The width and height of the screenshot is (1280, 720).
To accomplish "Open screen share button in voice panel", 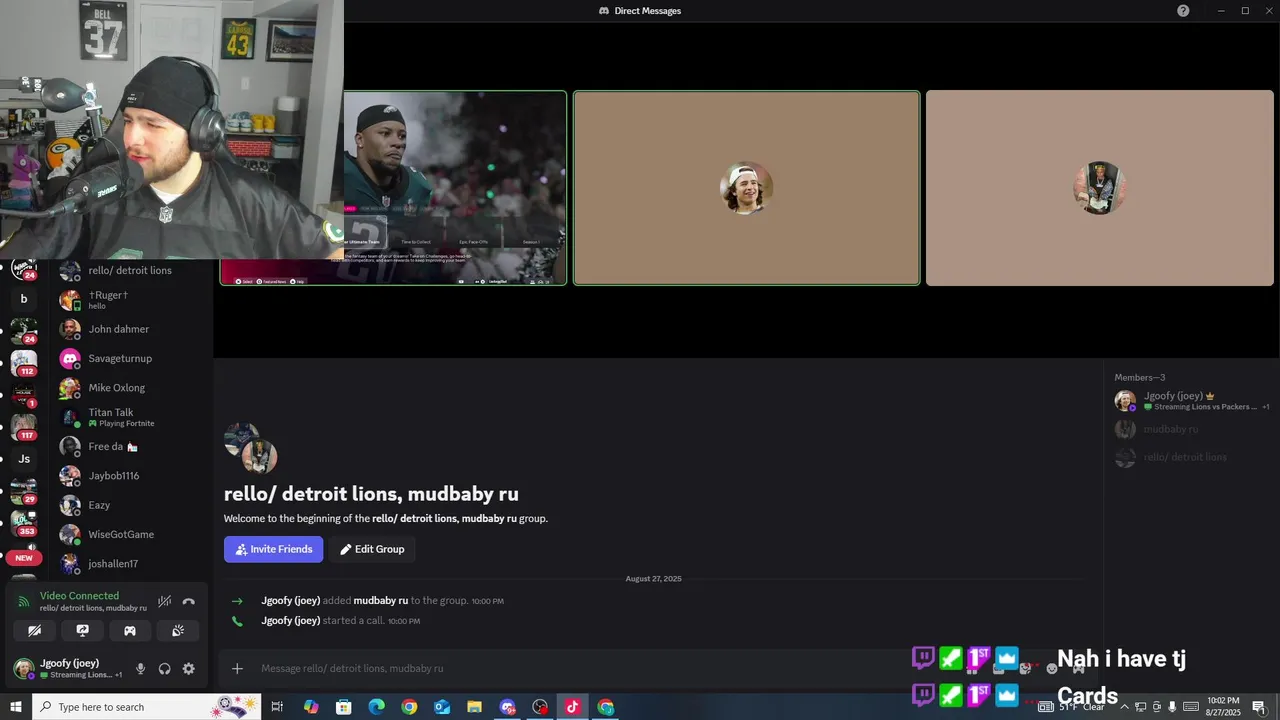I will pyautogui.click(x=82, y=631).
